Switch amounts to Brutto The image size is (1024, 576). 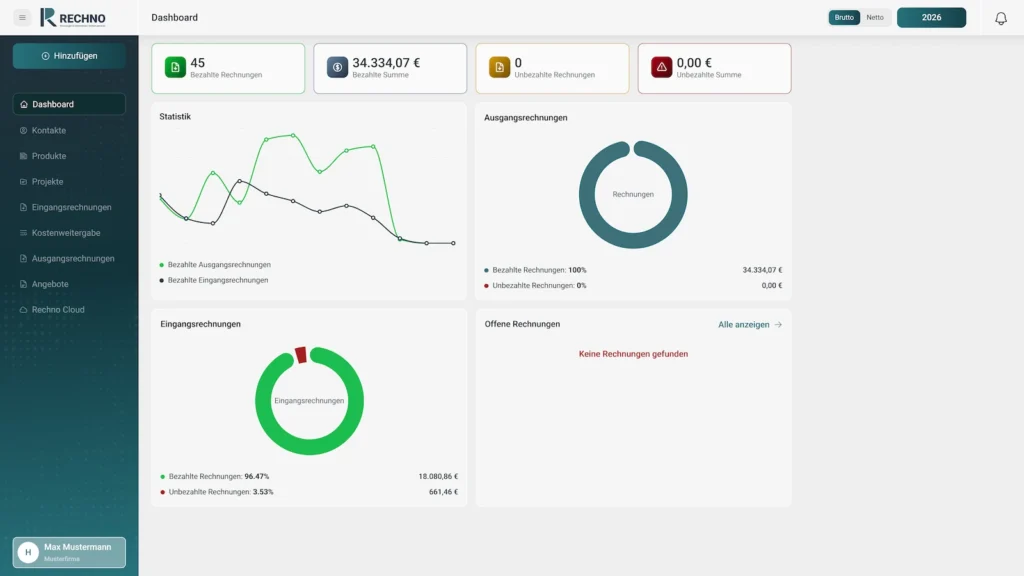click(x=844, y=18)
